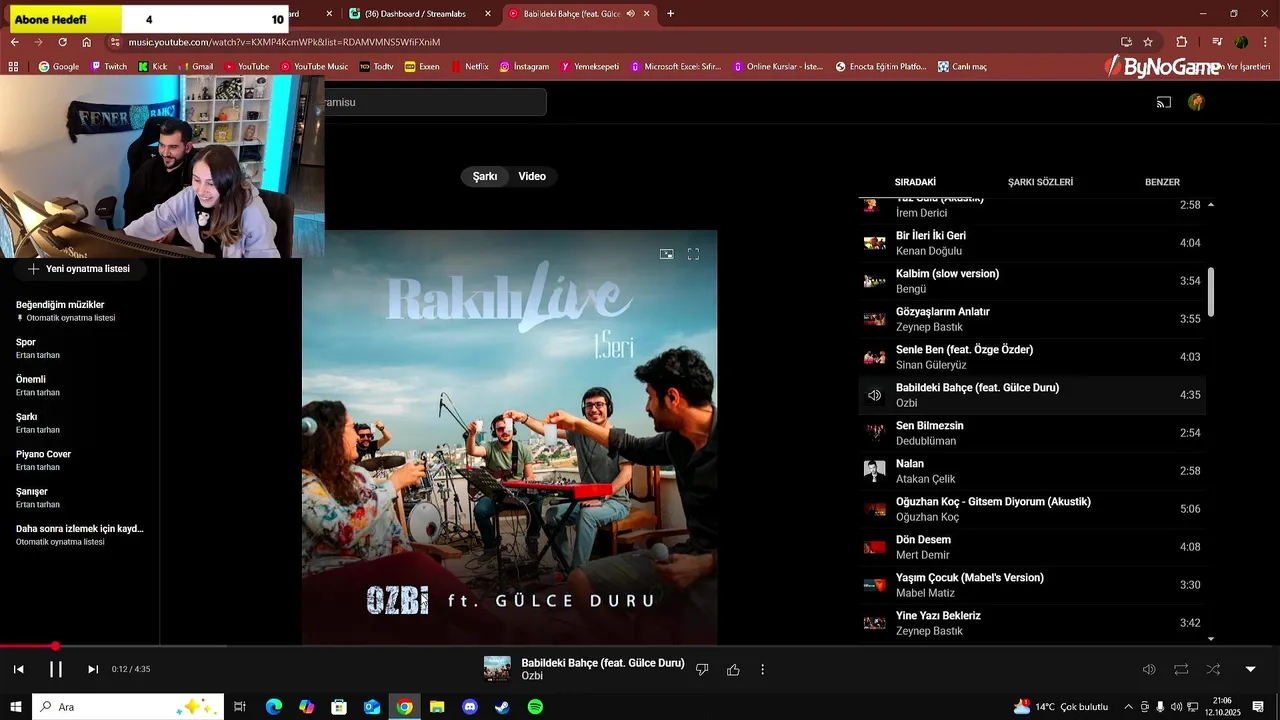Open the ŞARKI SÖZLERİ tab
Viewport: 1280px width, 720px height.
click(1040, 182)
